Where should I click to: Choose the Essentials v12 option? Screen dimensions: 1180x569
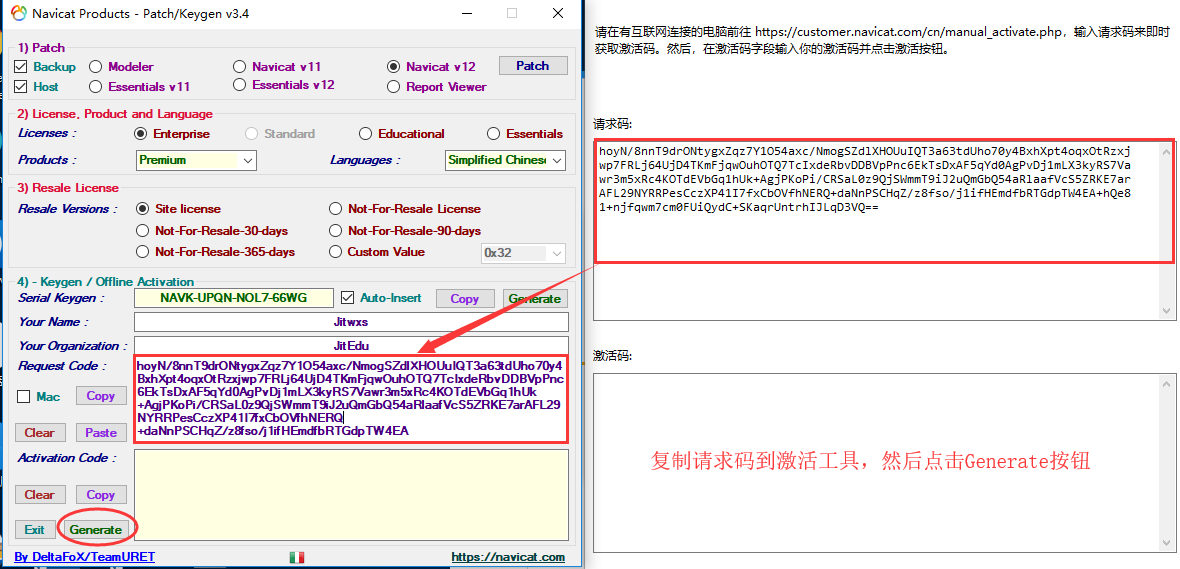point(239,84)
